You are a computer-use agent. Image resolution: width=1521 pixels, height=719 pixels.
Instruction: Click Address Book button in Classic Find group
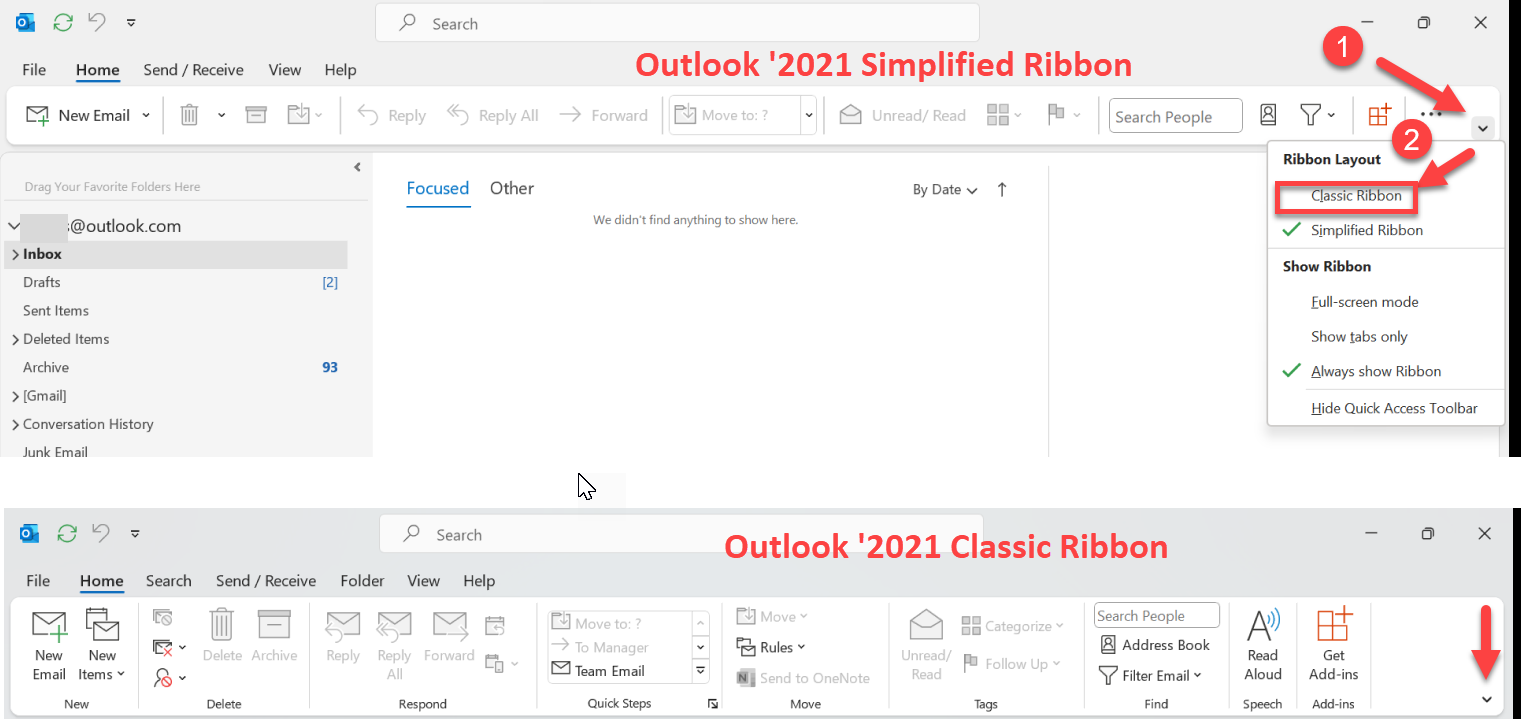pos(1154,645)
